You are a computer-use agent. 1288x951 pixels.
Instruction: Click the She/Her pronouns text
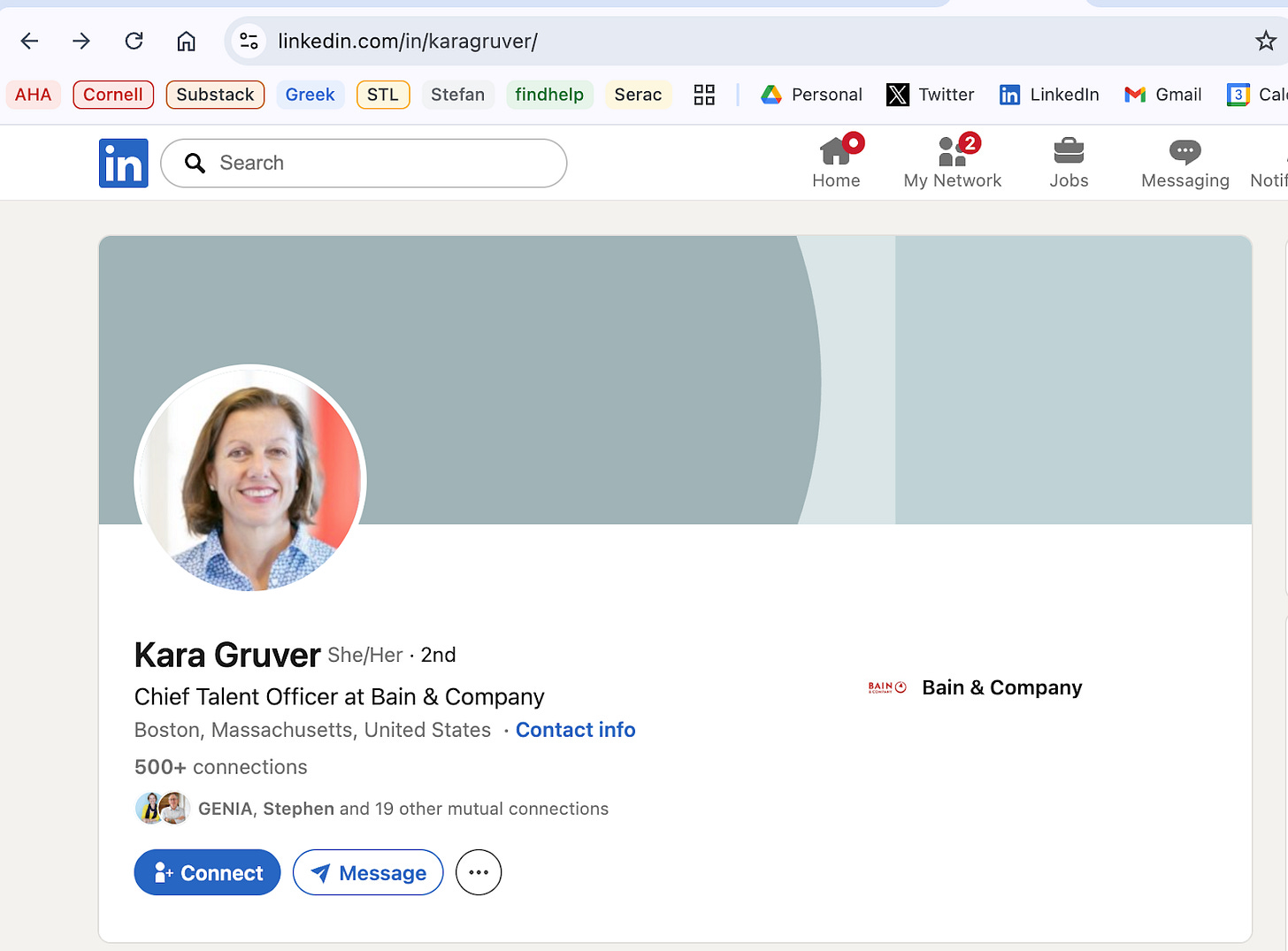365,655
